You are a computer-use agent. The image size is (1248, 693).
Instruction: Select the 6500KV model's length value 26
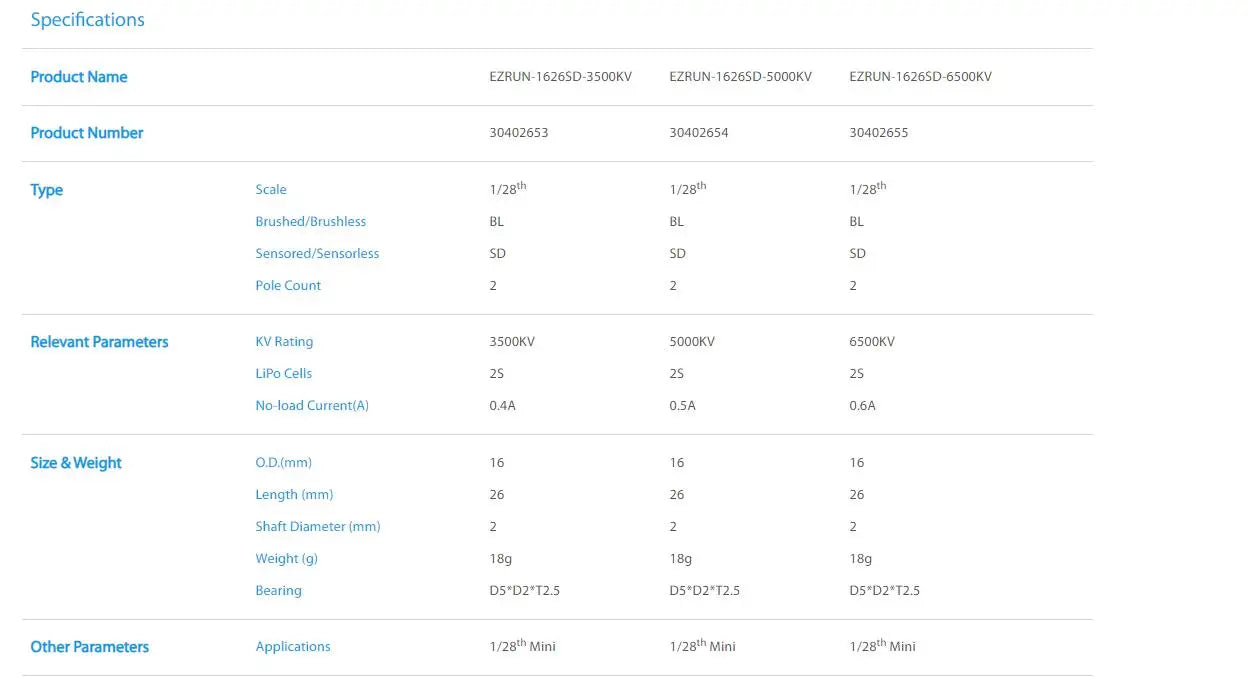(857, 495)
